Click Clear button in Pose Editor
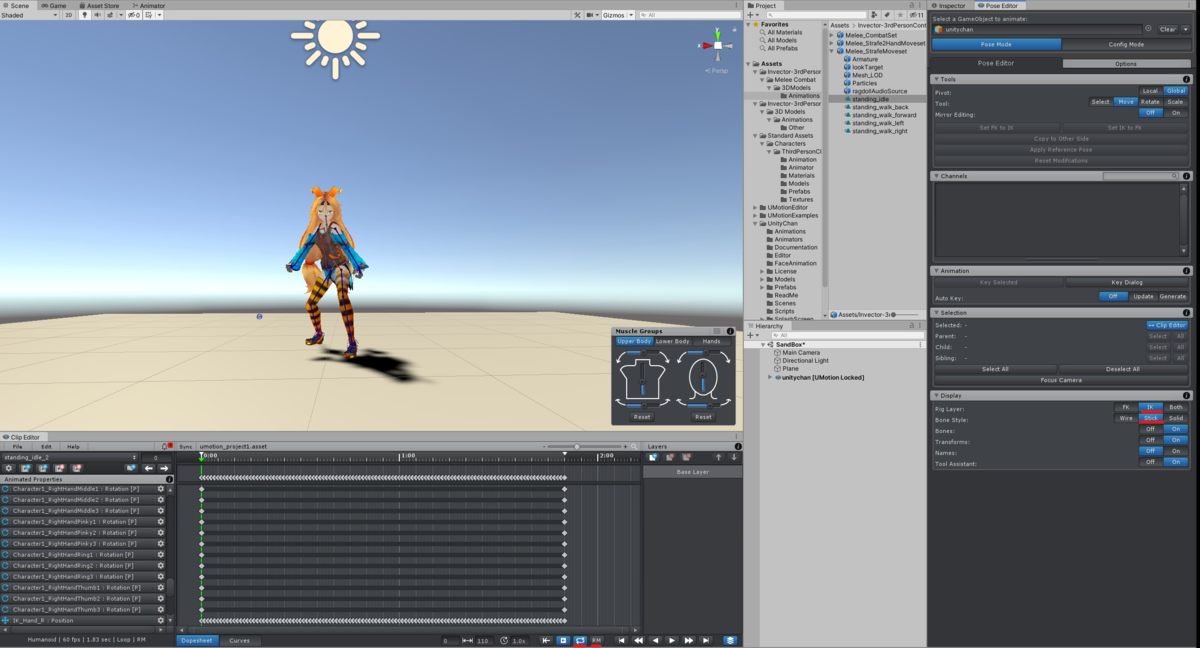Screen dimensions: 1200x648 point(1168,29)
